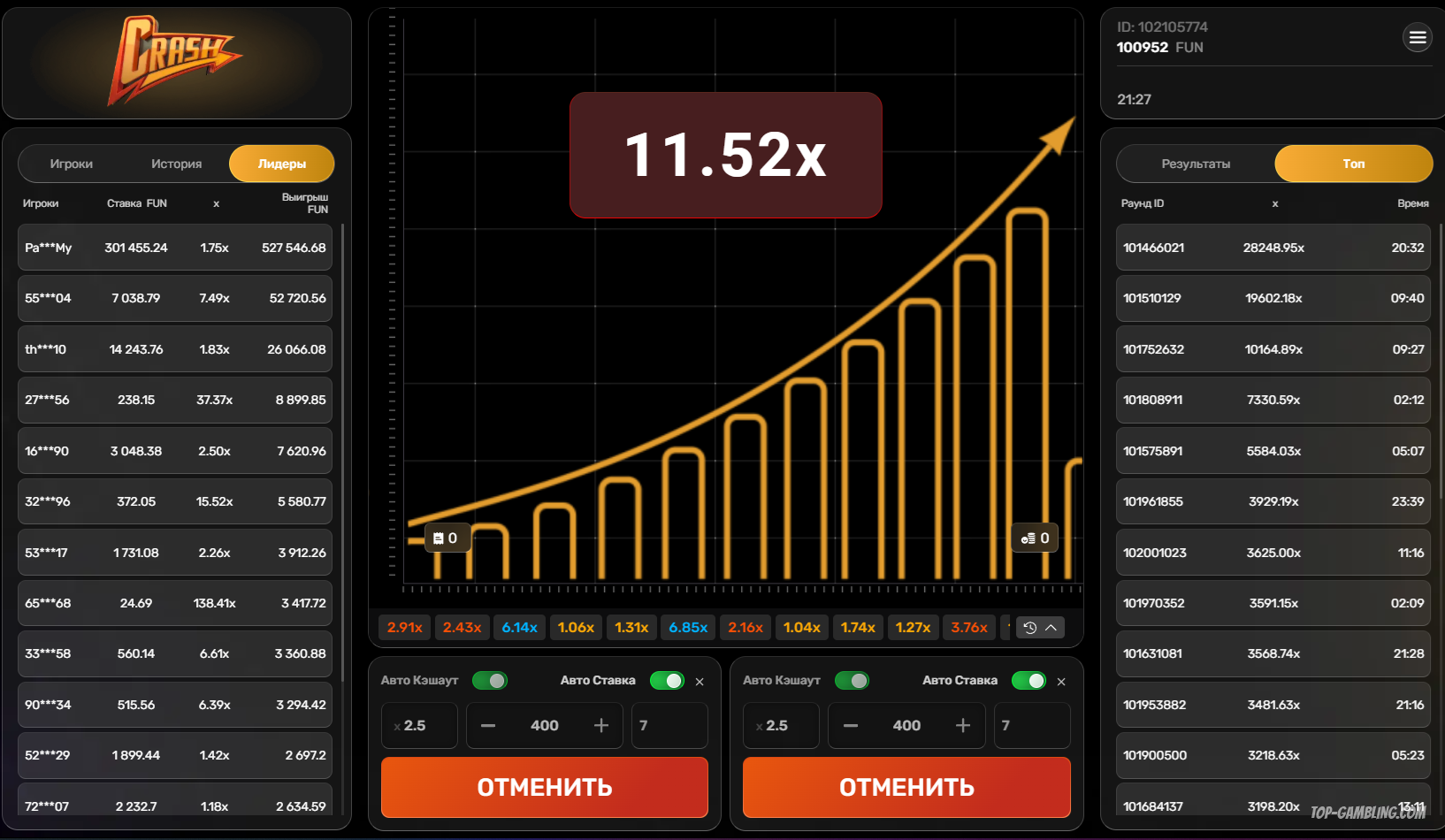Decrease bet amount in right bet panel
The width and height of the screenshot is (1445, 840).
tap(851, 726)
